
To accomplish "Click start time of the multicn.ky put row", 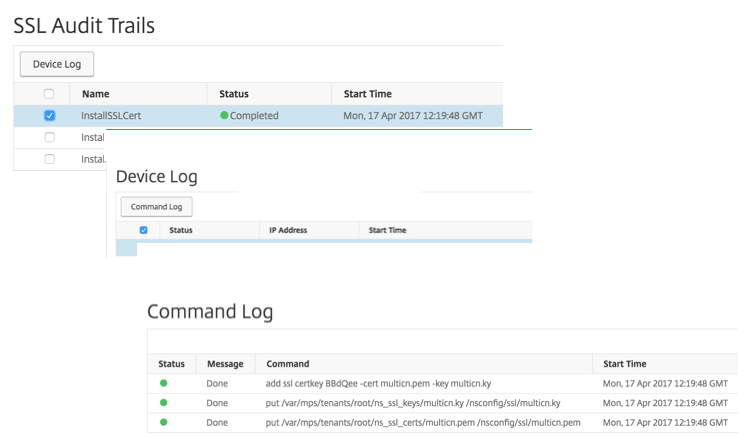I will (665, 403).
